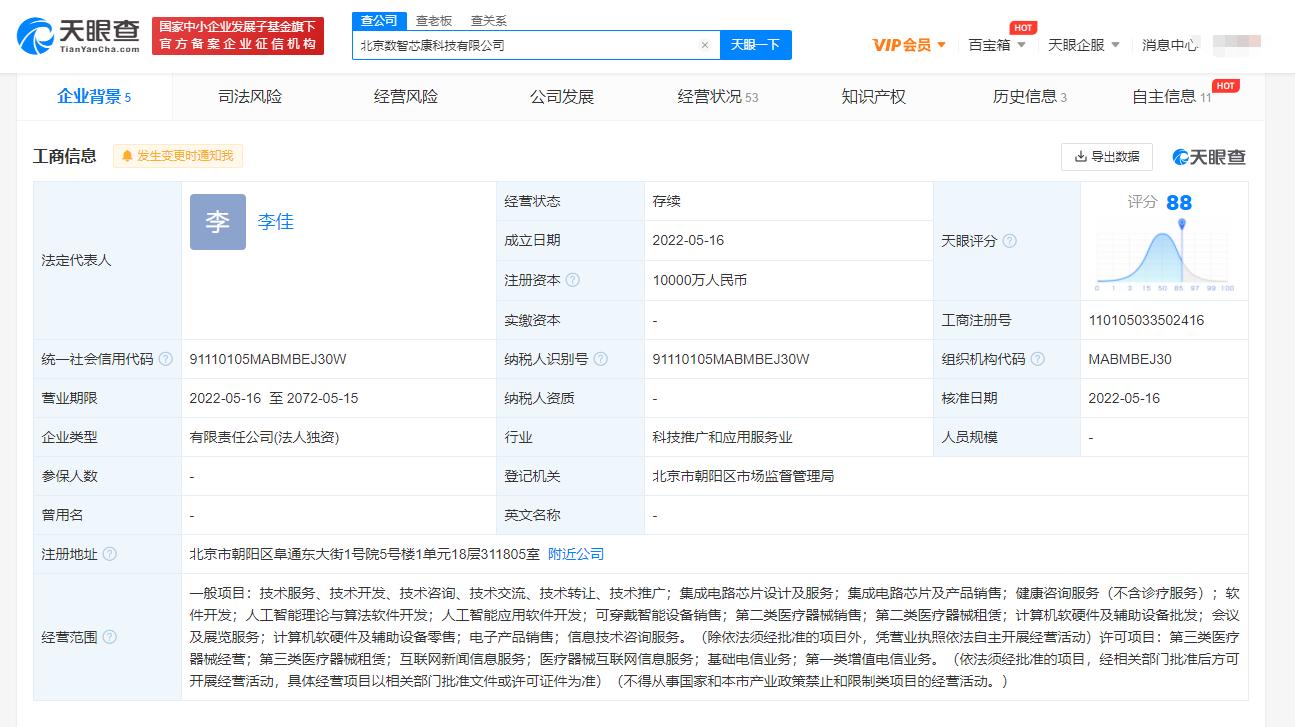The image size is (1295, 727).
Task: Switch to the 自主信息 tab
Action: point(1172,97)
